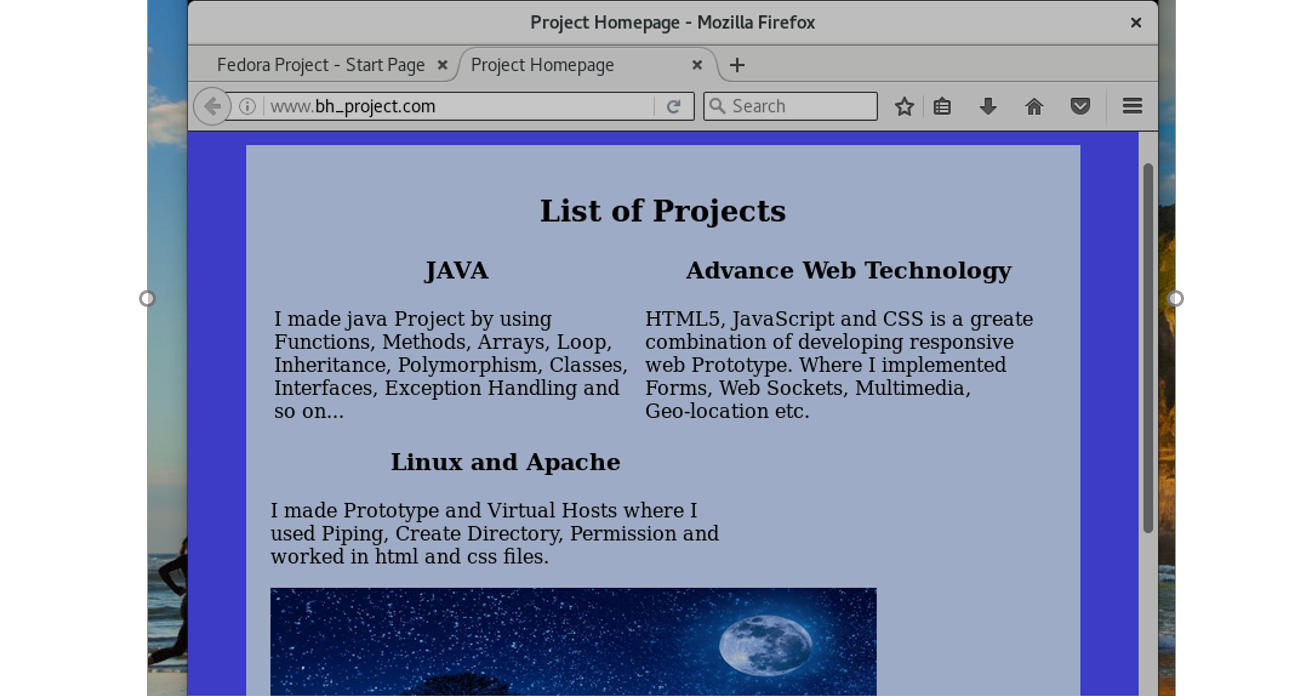This screenshot has width=1305, height=696.
Task: Click the night sky moon image
Action: [x=573, y=641]
